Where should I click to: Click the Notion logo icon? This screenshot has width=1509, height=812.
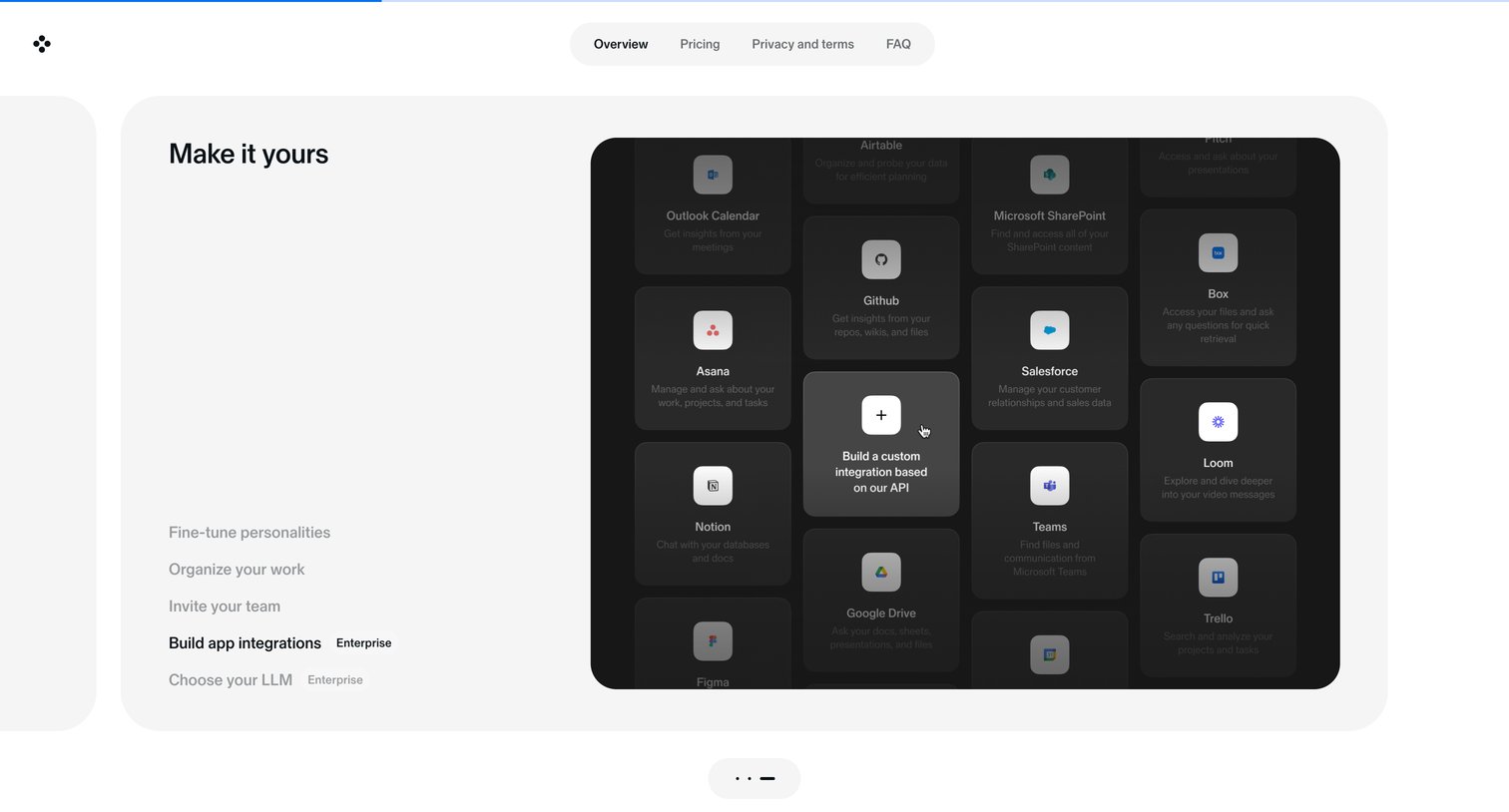(713, 486)
